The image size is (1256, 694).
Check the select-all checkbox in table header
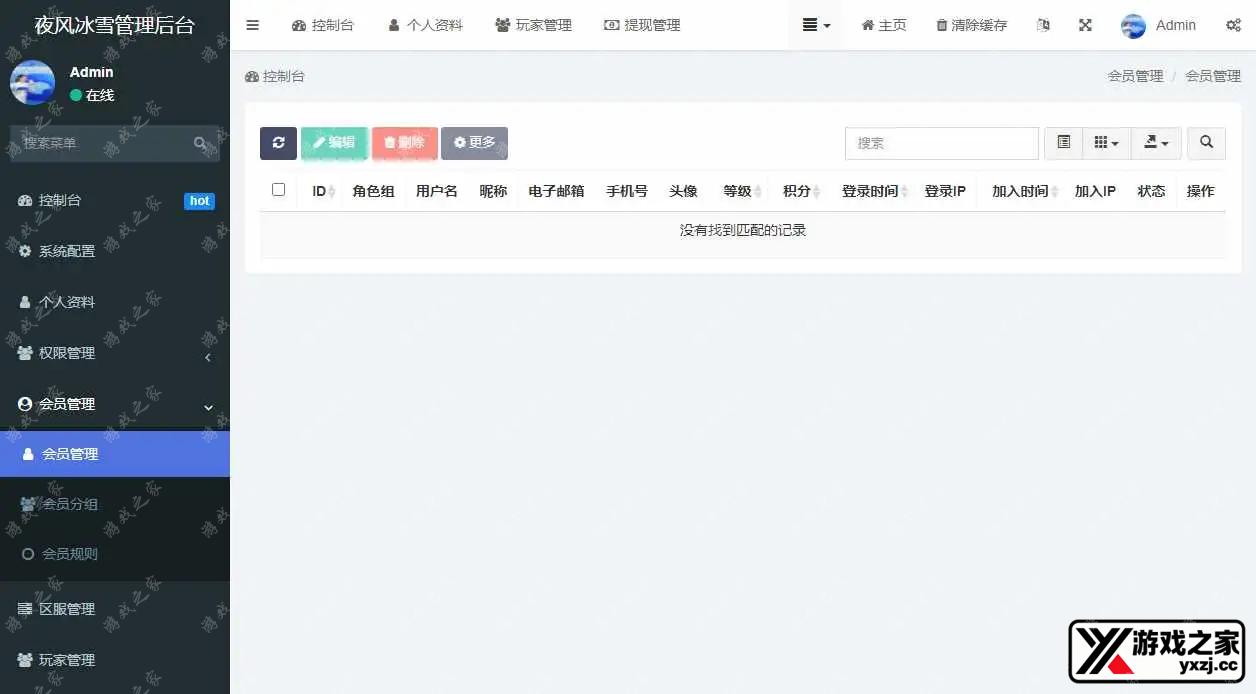point(279,190)
